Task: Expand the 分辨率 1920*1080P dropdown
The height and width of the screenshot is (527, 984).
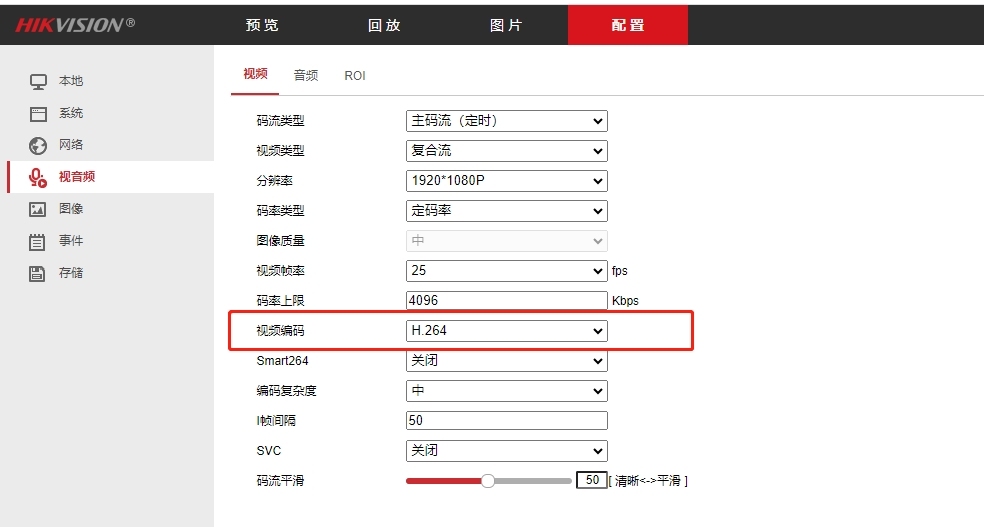Action: pyautogui.click(x=506, y=181)
